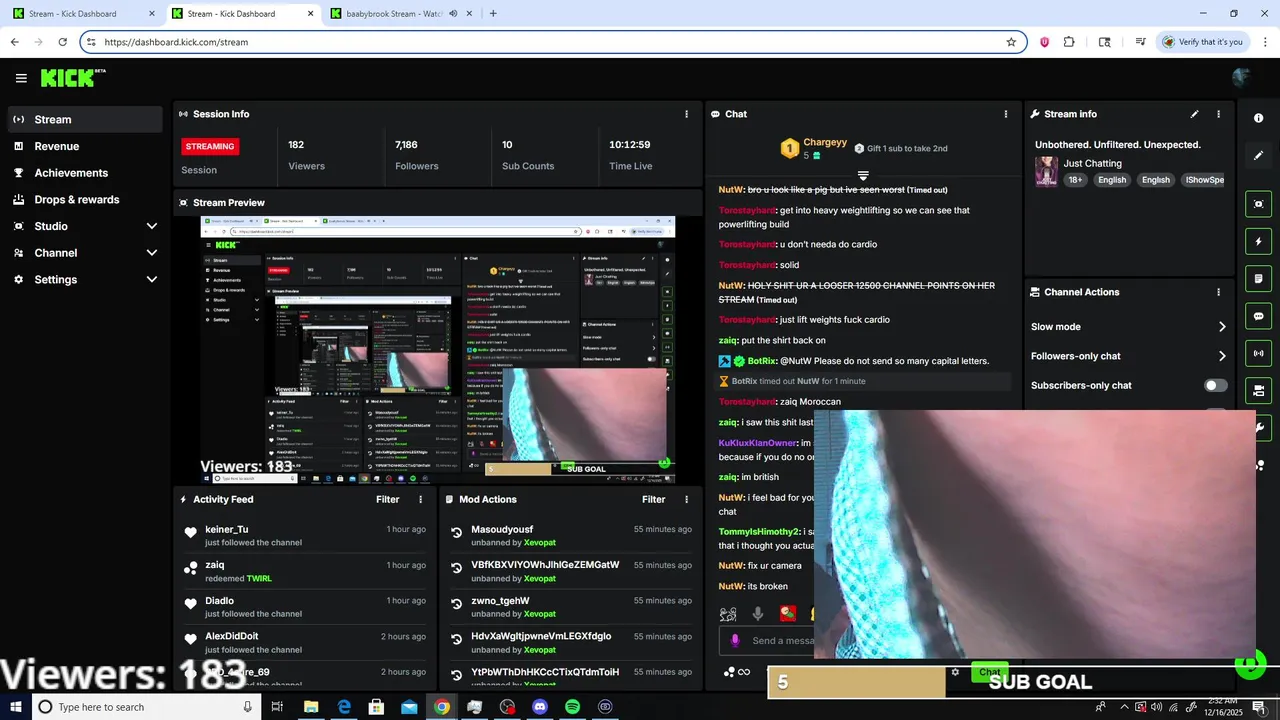The height and width of the screenshot is (720, 1280).
Task: Open the hamburger menu beside Kick logo
Action: pos(21,78)
